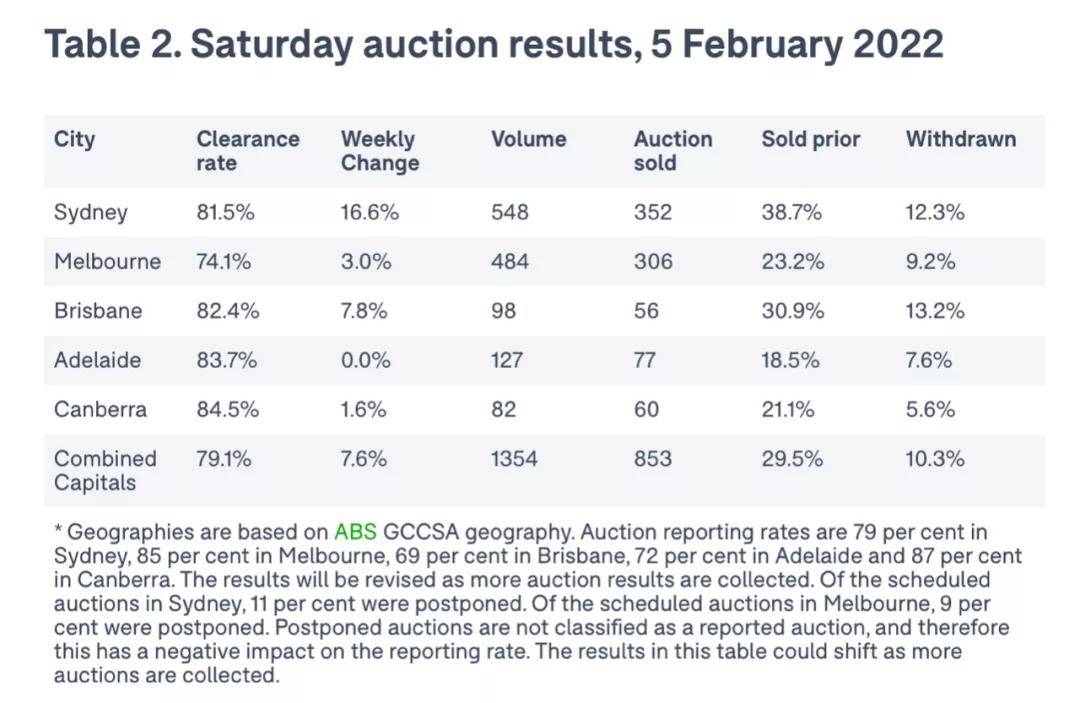Screen dimensions: 1080x703
Task: Click the Brisbane row label
Action: 98,311
